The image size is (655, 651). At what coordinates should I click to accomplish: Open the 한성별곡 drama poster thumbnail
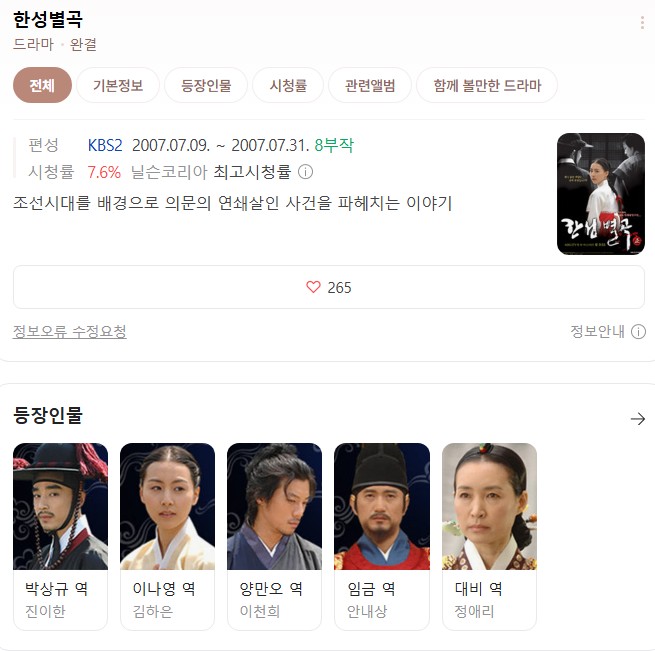[x=601, y=194]
